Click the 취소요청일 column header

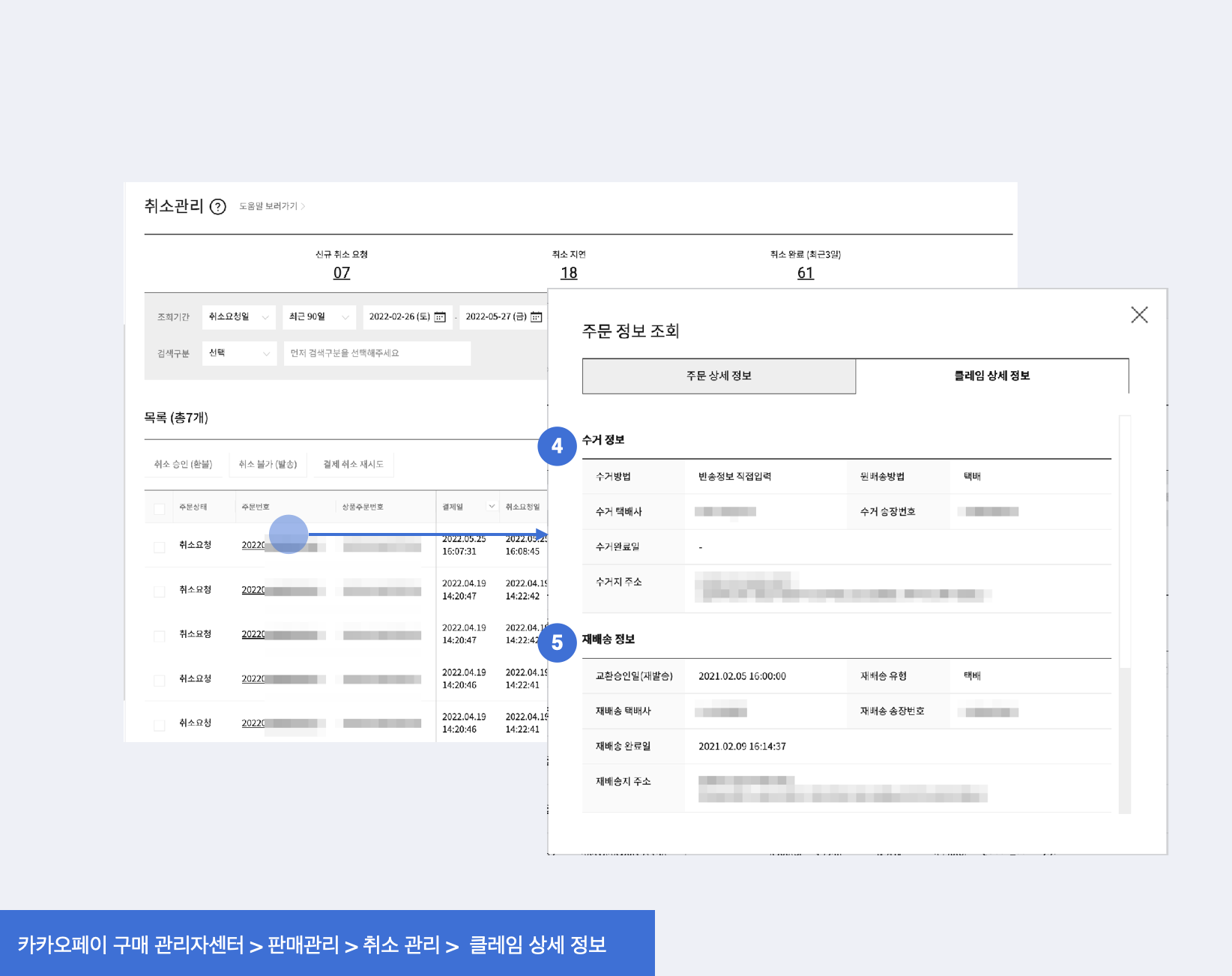[522, 507]
